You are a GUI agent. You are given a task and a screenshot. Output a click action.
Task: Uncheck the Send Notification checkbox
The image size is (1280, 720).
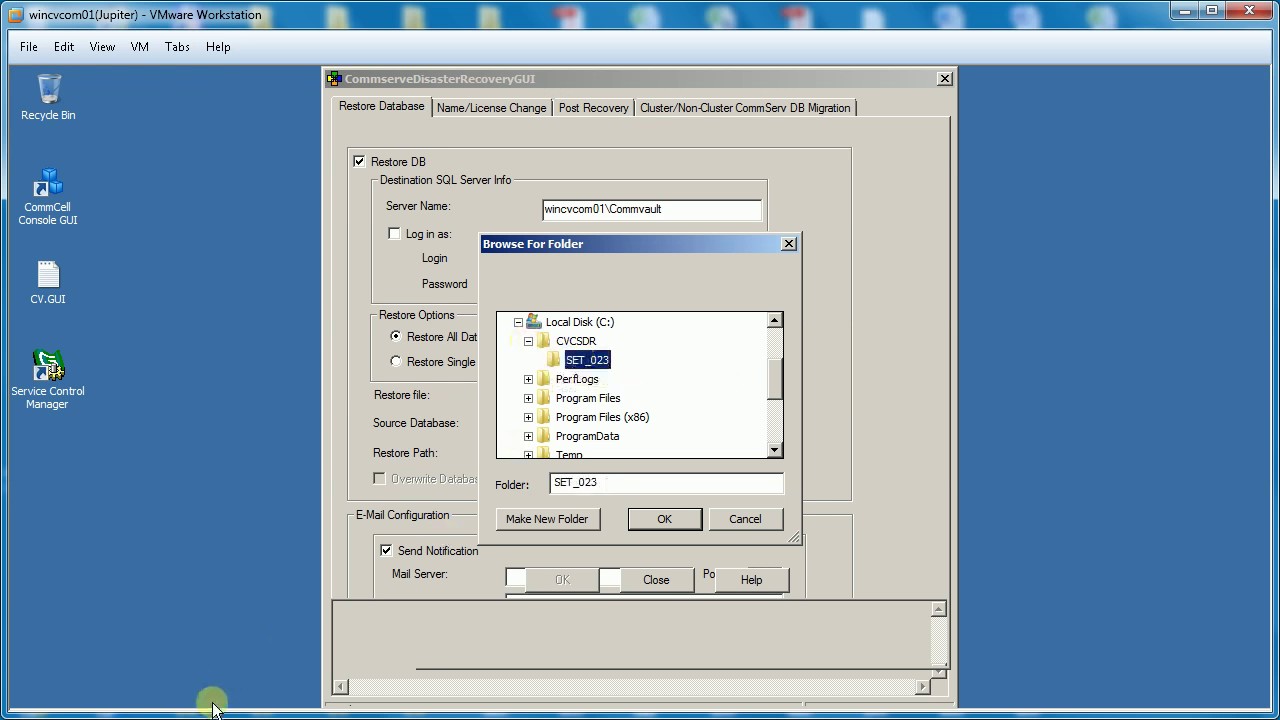click(x=386, y=550)
